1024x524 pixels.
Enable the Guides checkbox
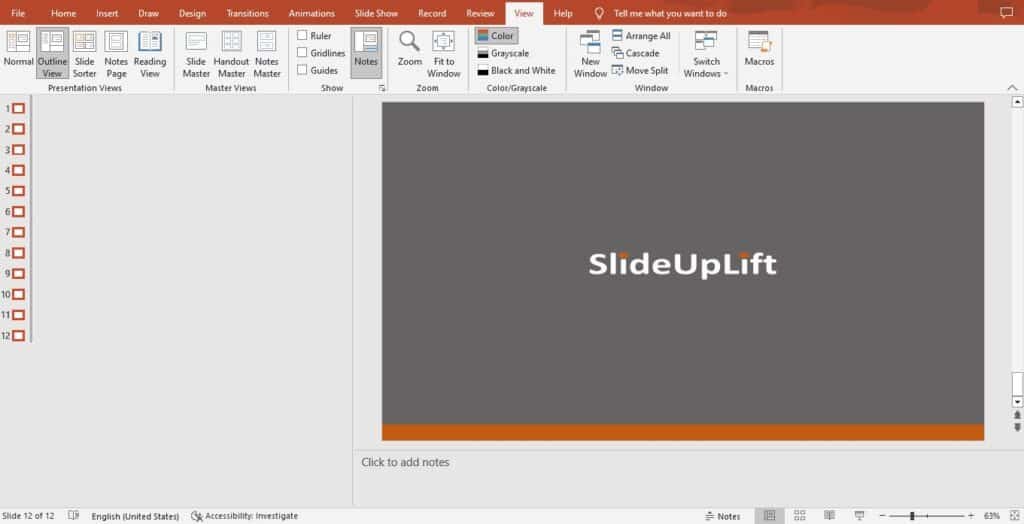(x=302, y=70)
